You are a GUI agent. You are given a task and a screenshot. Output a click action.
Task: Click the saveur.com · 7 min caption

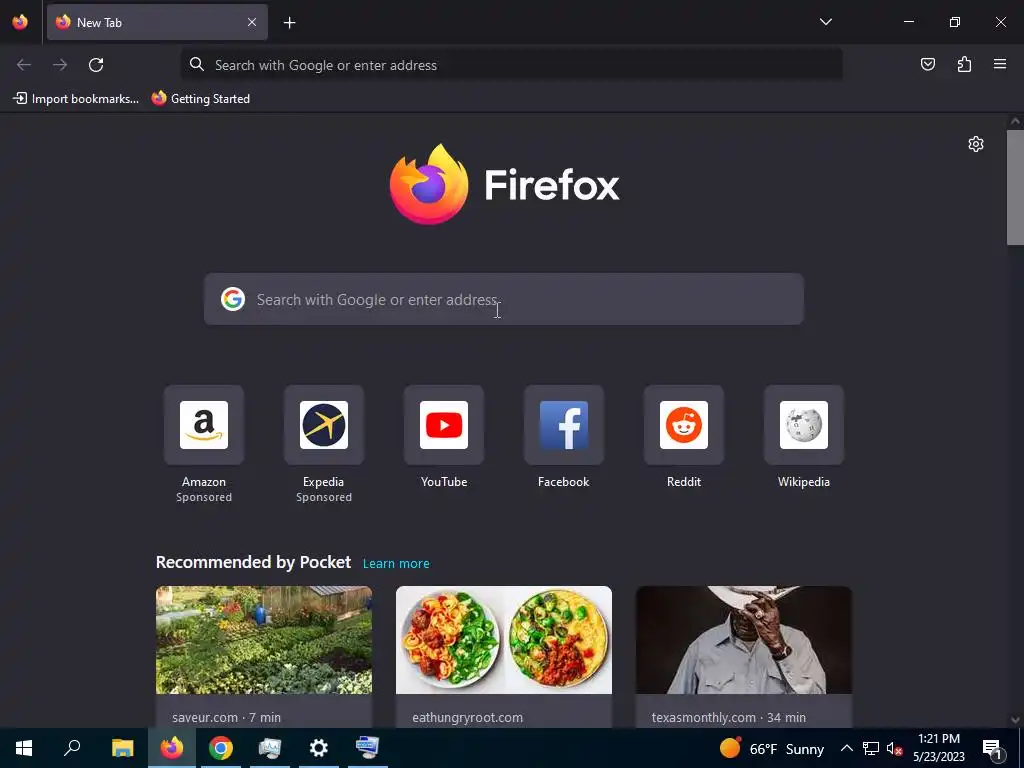click(227, 717)
